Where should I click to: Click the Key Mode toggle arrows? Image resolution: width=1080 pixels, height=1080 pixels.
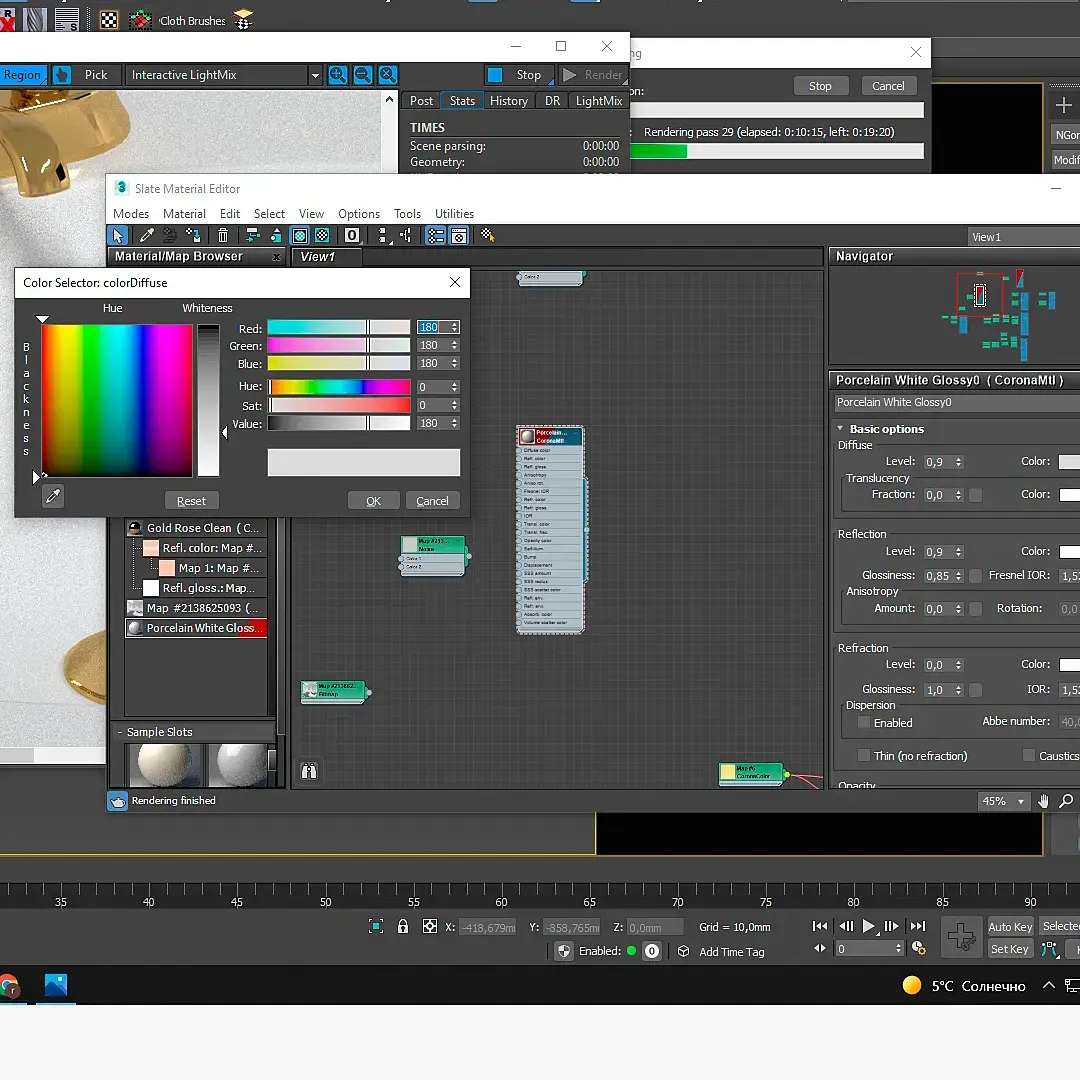[820, 948]
